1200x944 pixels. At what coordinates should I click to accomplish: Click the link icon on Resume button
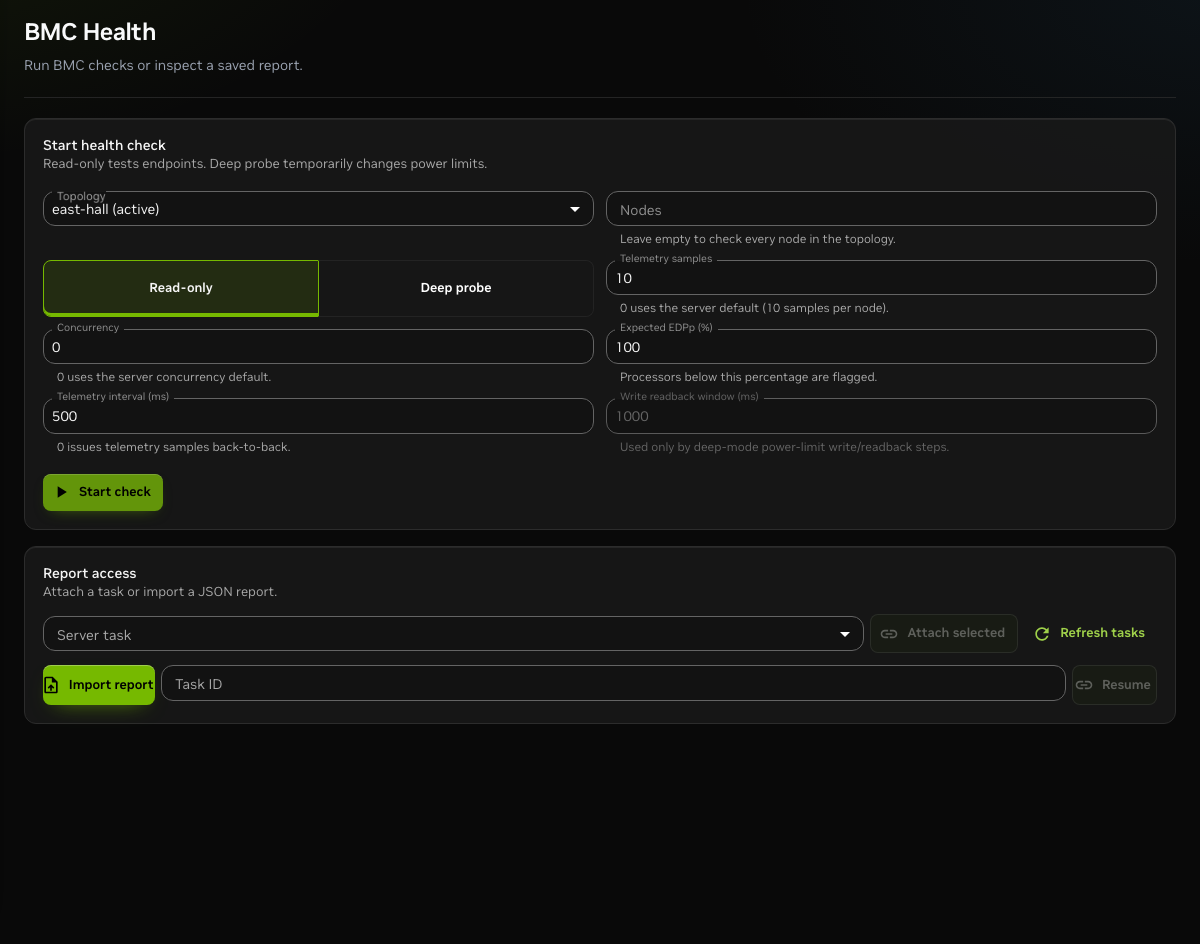pos(1084,685)
